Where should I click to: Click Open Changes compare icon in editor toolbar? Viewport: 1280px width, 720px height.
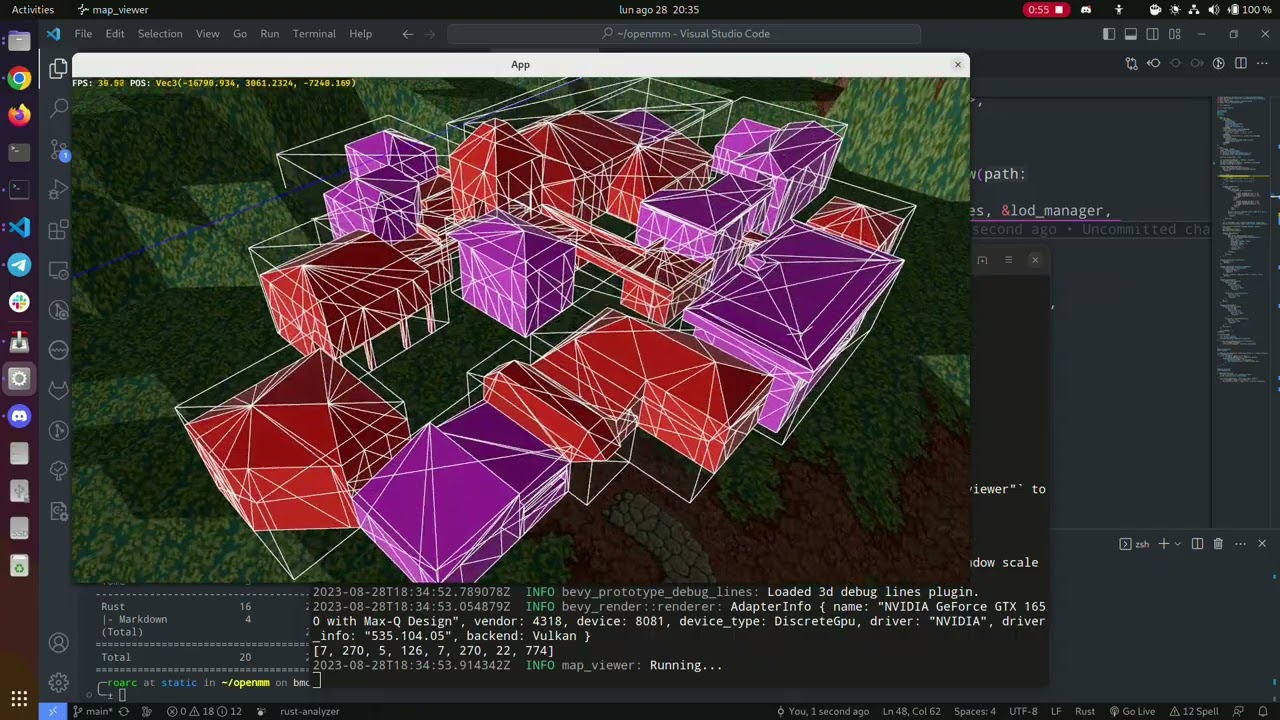click(x=1131, y=63)
